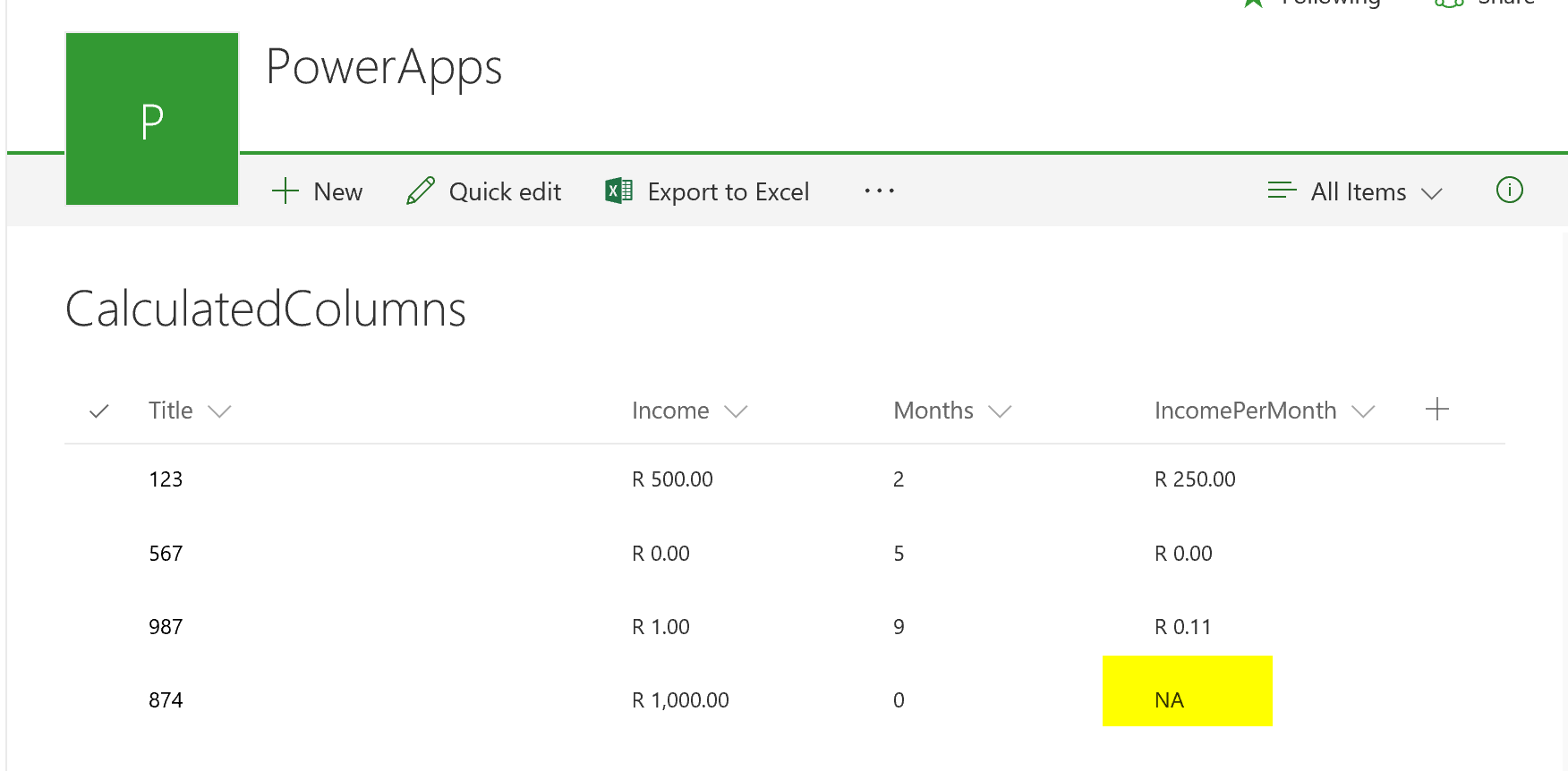Select the Months cell showing 5
Image resolution: width=1568 pixels, height=771 pixels.
(x=899, y=554)
